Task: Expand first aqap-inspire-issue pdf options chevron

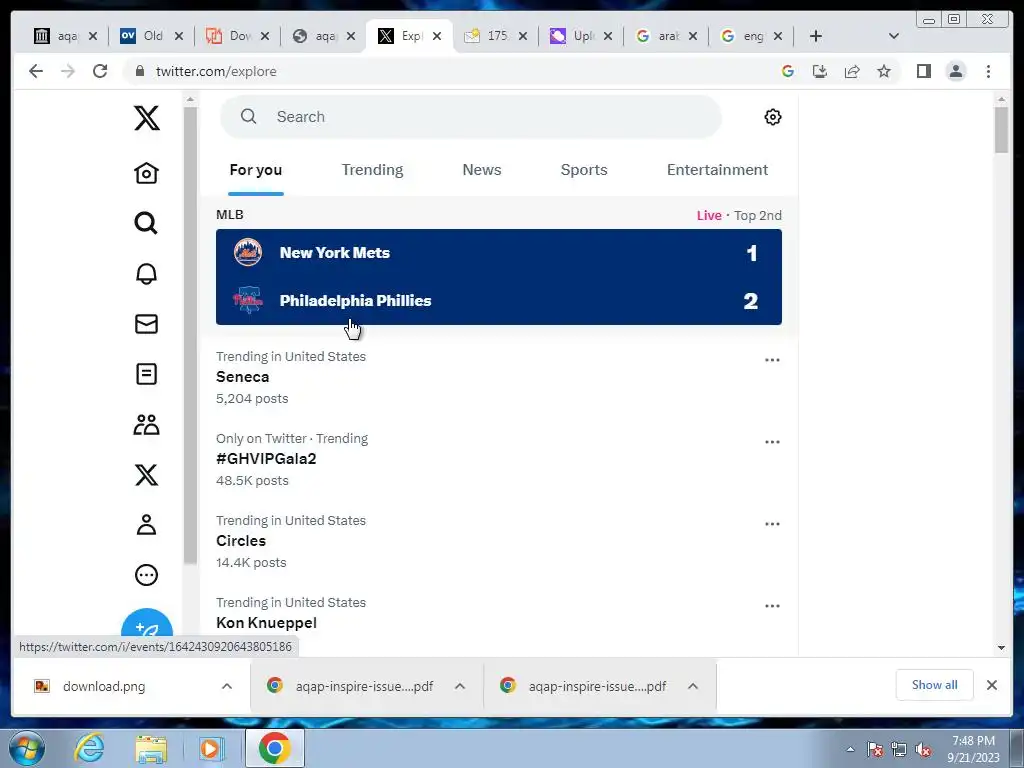Action: tap(460, 686)
